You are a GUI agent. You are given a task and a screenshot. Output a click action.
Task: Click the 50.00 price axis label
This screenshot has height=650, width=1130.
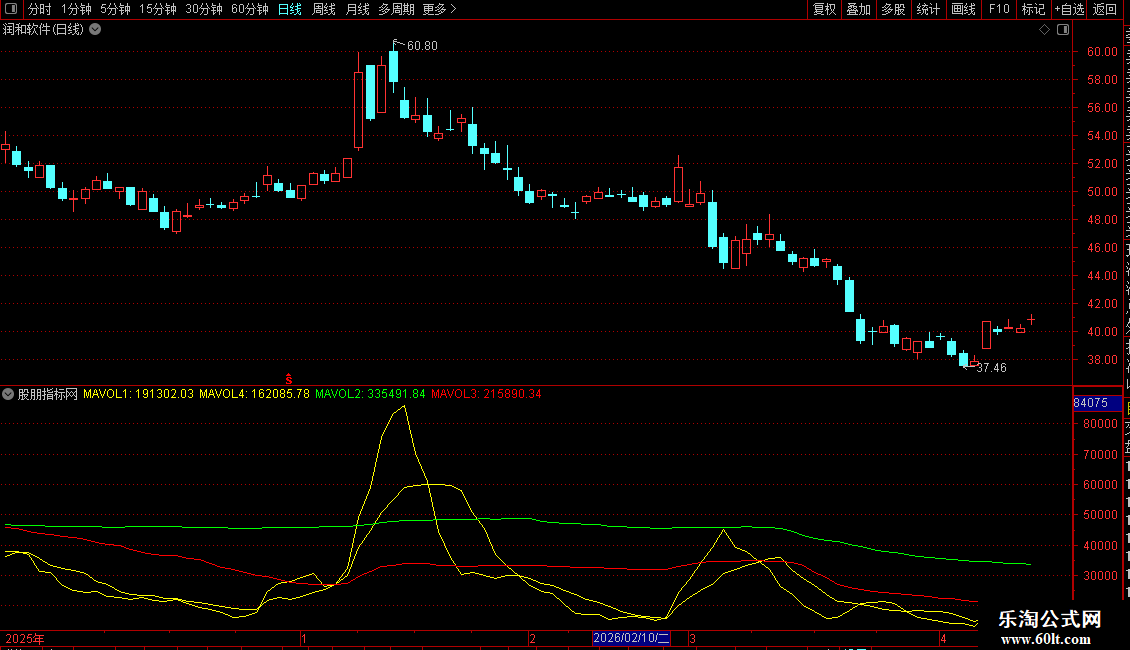1102,192
